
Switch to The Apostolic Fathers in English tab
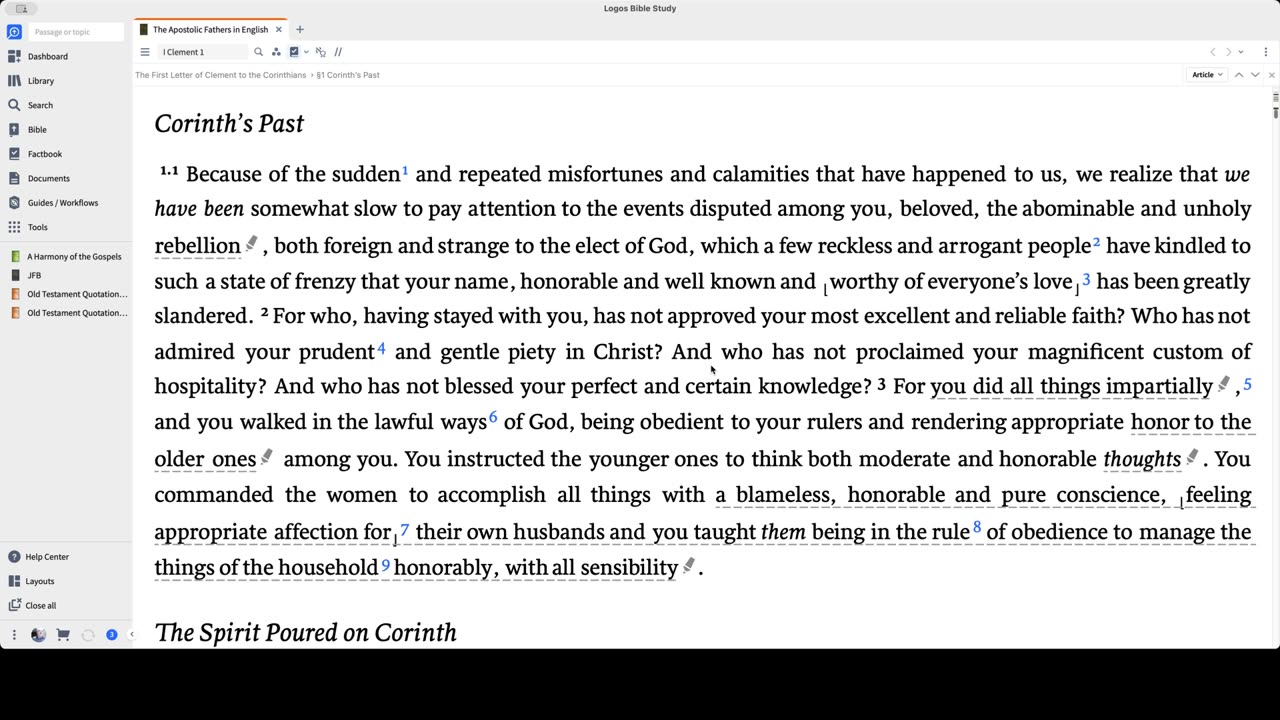tap(210, 30)
